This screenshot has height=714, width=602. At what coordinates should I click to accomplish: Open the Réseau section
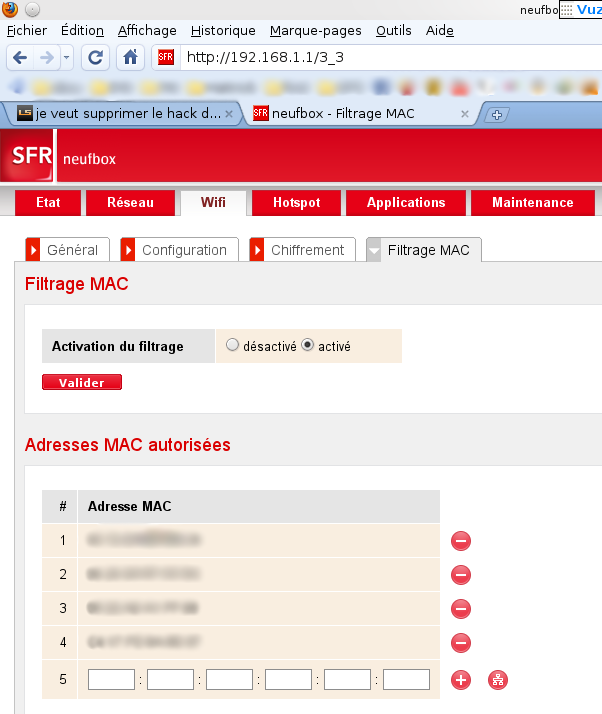pos(130,203)
